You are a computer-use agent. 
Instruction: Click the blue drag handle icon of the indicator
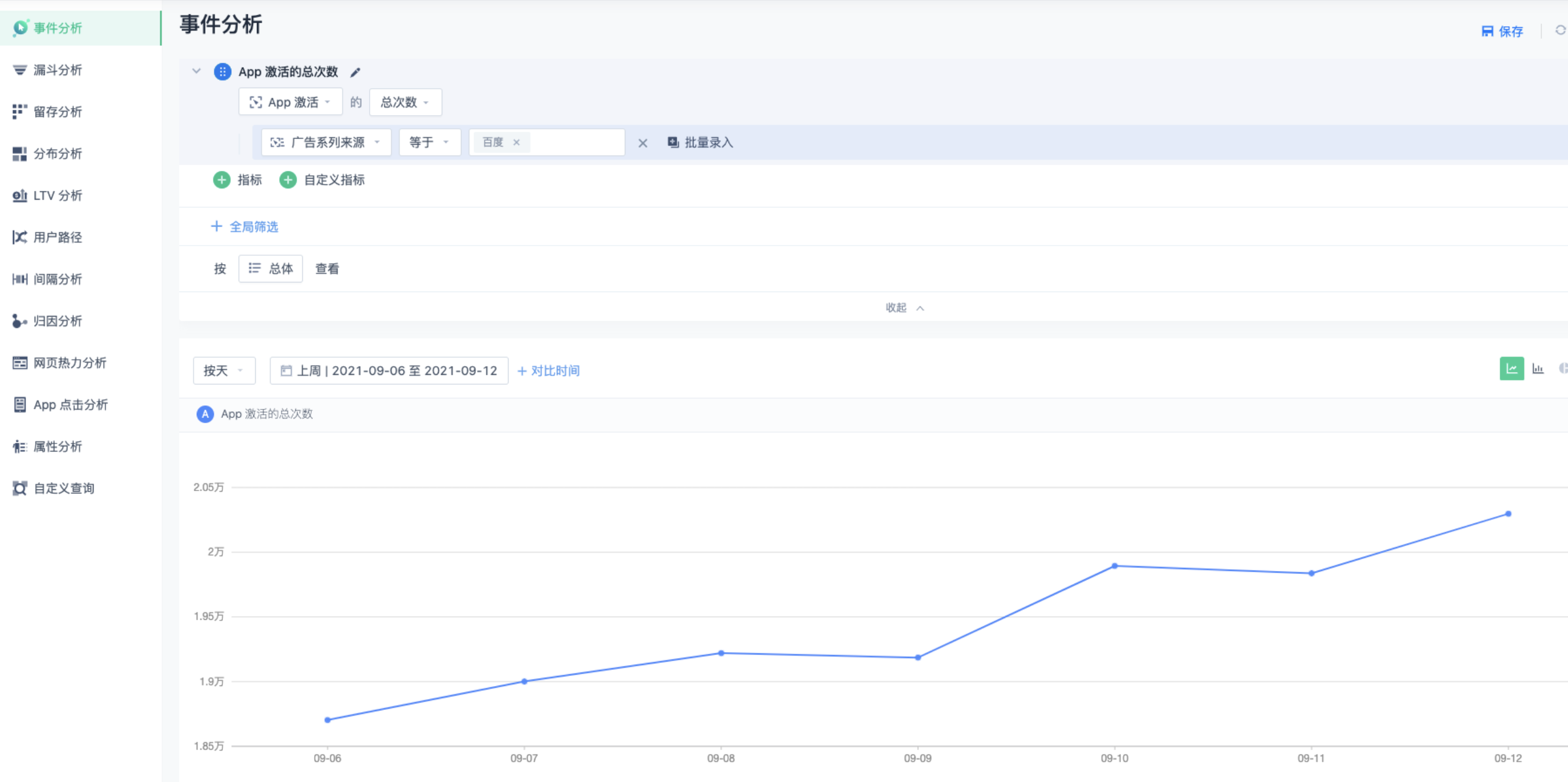point(222,72)
